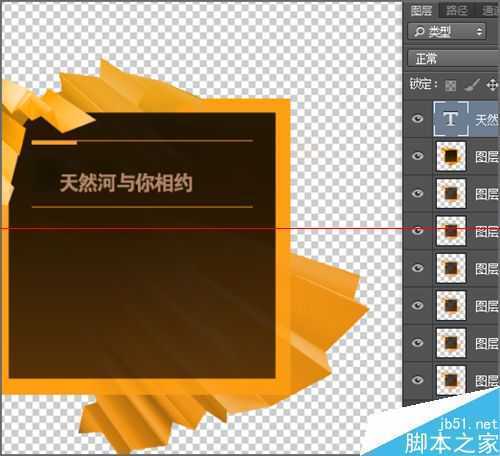Select the T text layer thumbnail

(451, 119)
